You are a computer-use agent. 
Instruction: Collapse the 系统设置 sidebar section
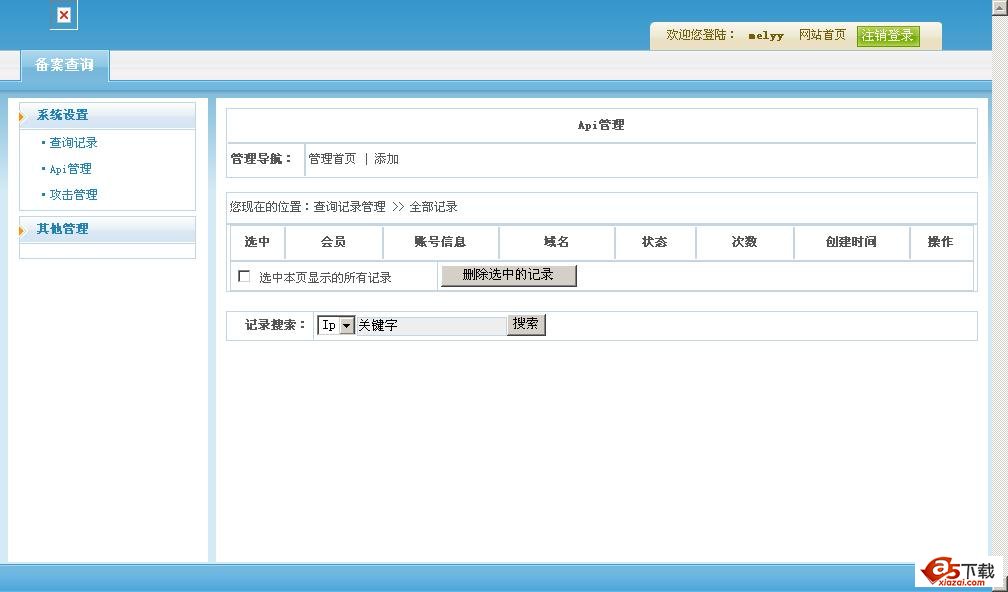point(63,115)
